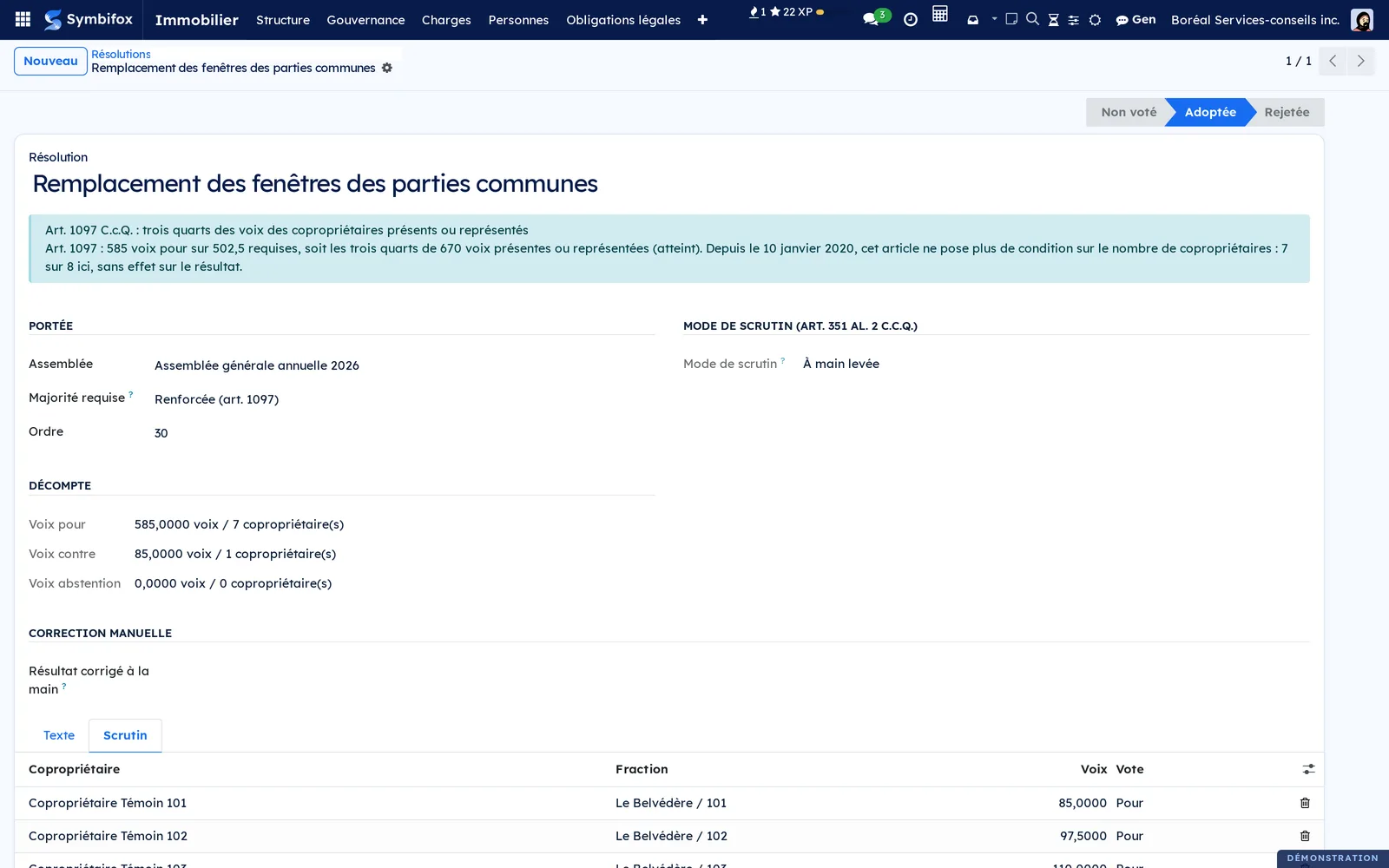The height and width of the screenshot is (868, 1389).
Task: Sort by Voix column header
Action: point(1094,769)
